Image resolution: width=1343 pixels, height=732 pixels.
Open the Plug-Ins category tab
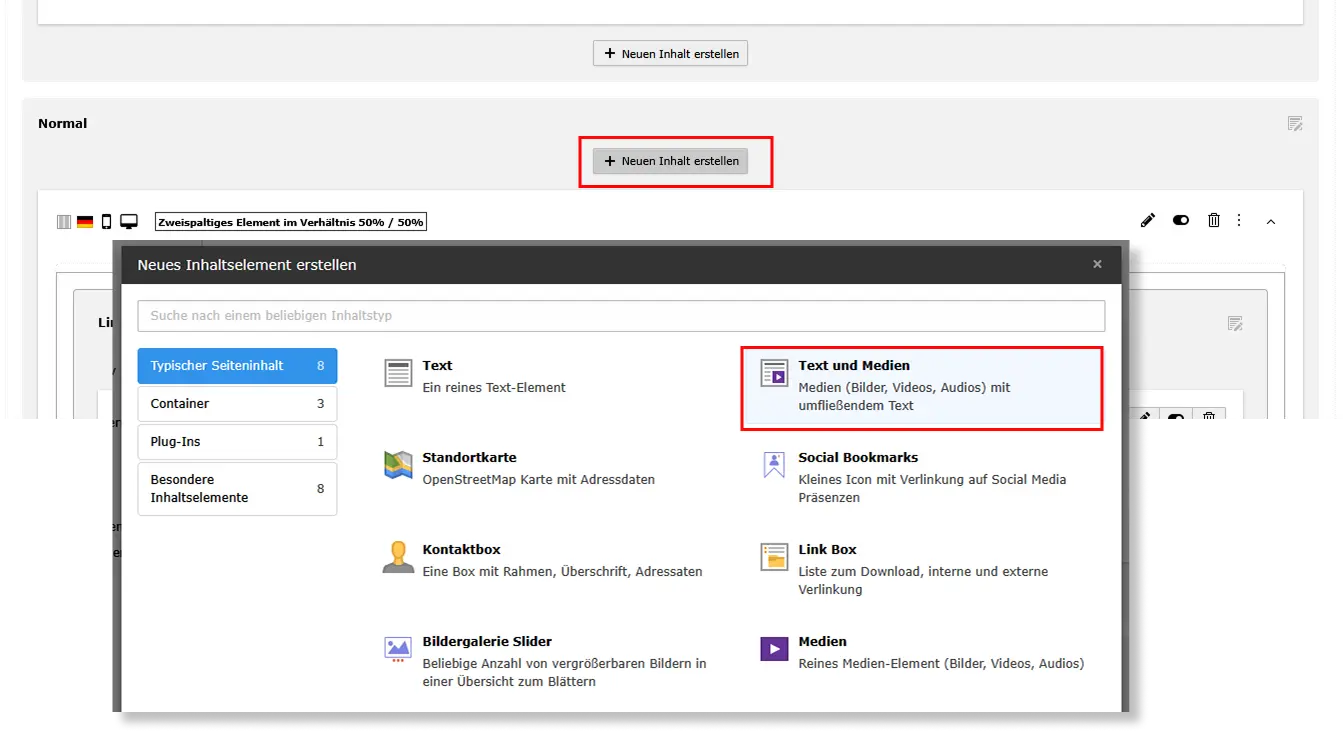(237, 442)
